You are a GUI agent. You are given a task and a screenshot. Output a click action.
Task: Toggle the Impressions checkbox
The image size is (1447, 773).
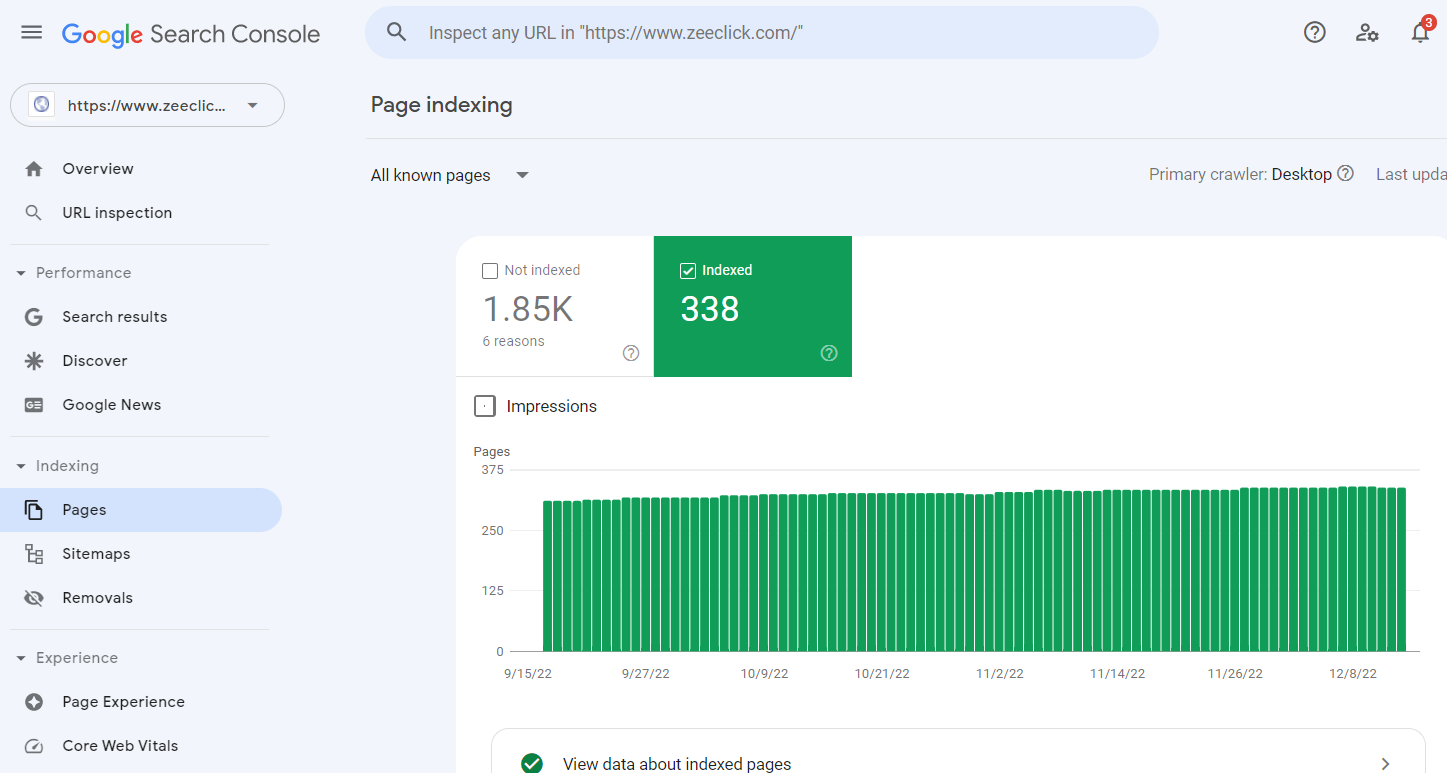(485, 406)
